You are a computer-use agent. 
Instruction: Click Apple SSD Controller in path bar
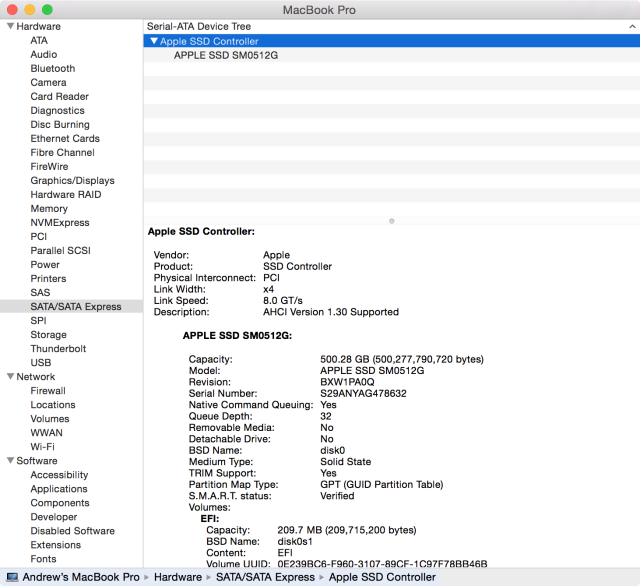pos(382,577)
